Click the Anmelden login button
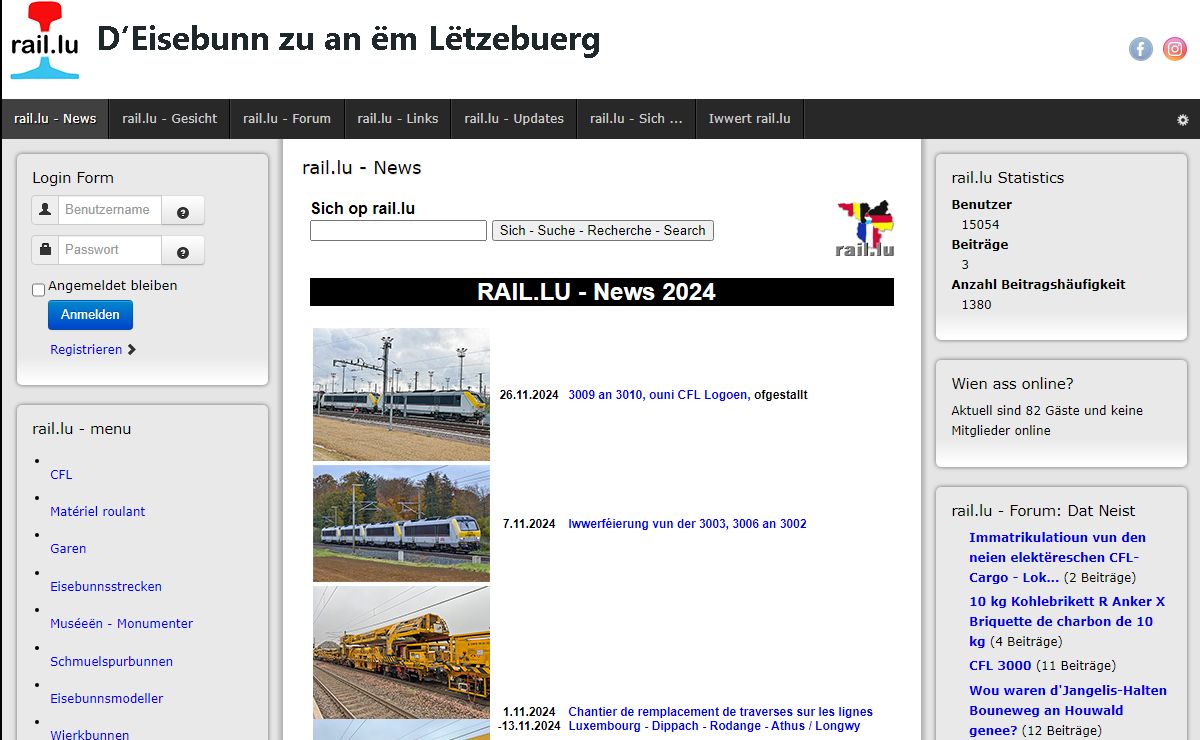The width and height of the screenshot is (1200, 740). pos(90,315)
